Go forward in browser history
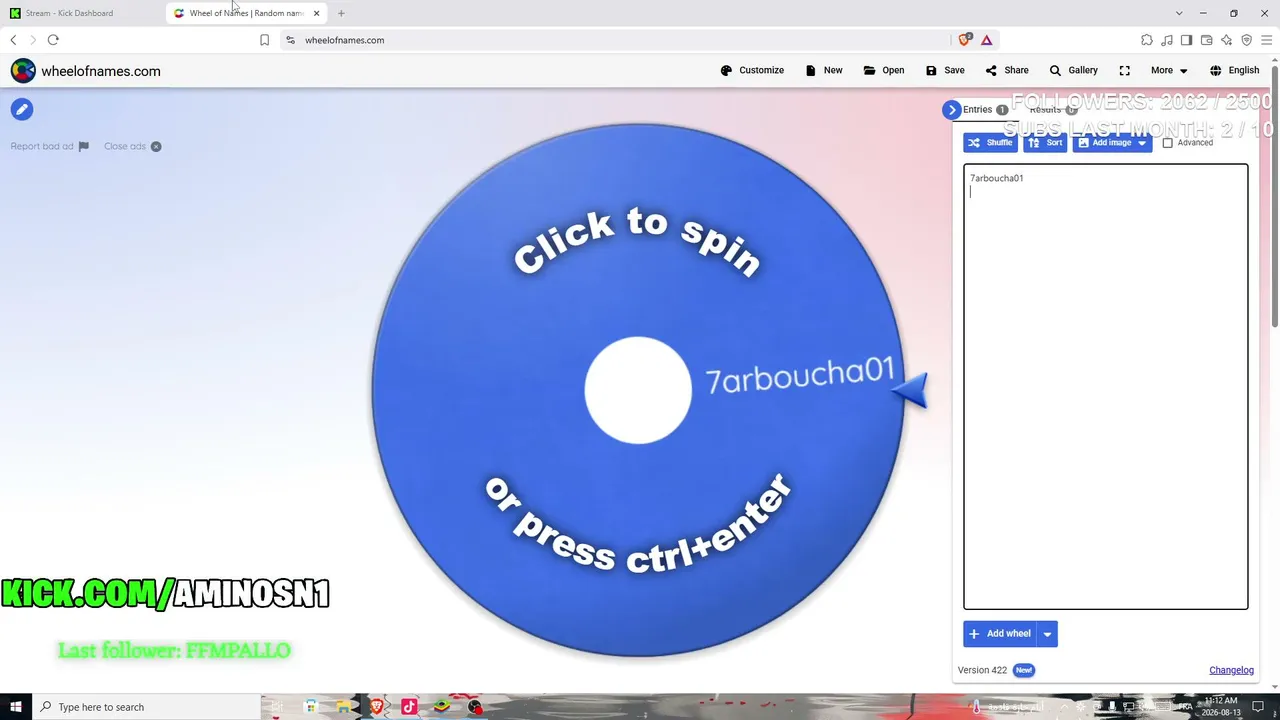 pyautogui.click(x=32, y=40)
